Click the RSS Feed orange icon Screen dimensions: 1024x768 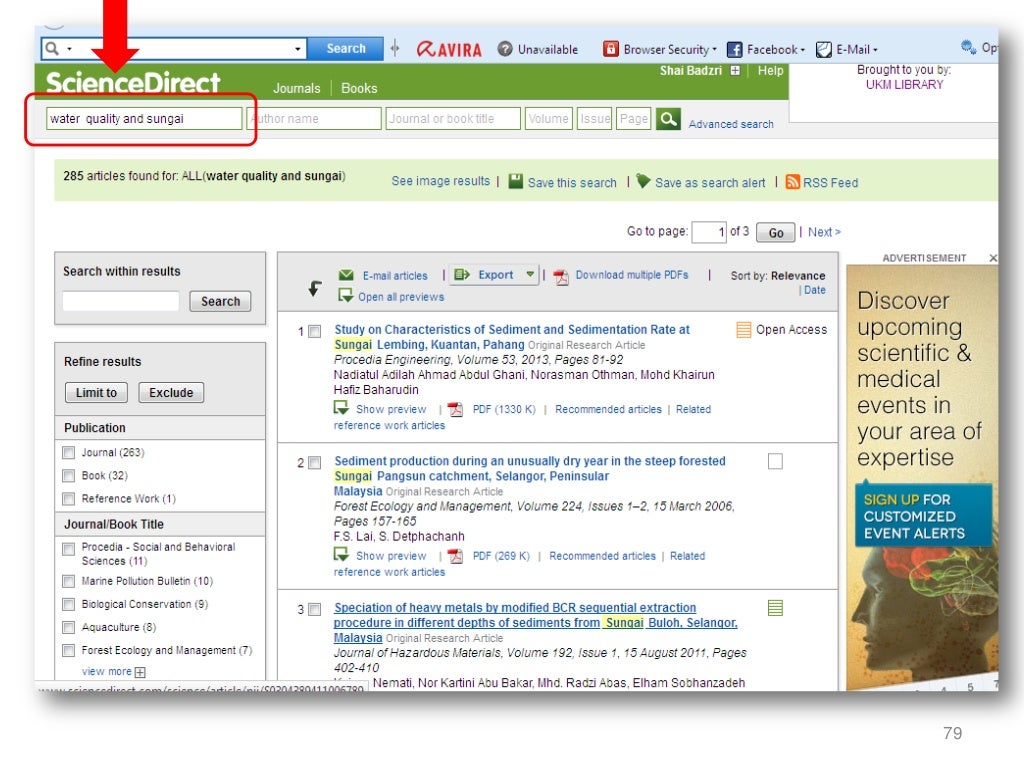point(792,182)
